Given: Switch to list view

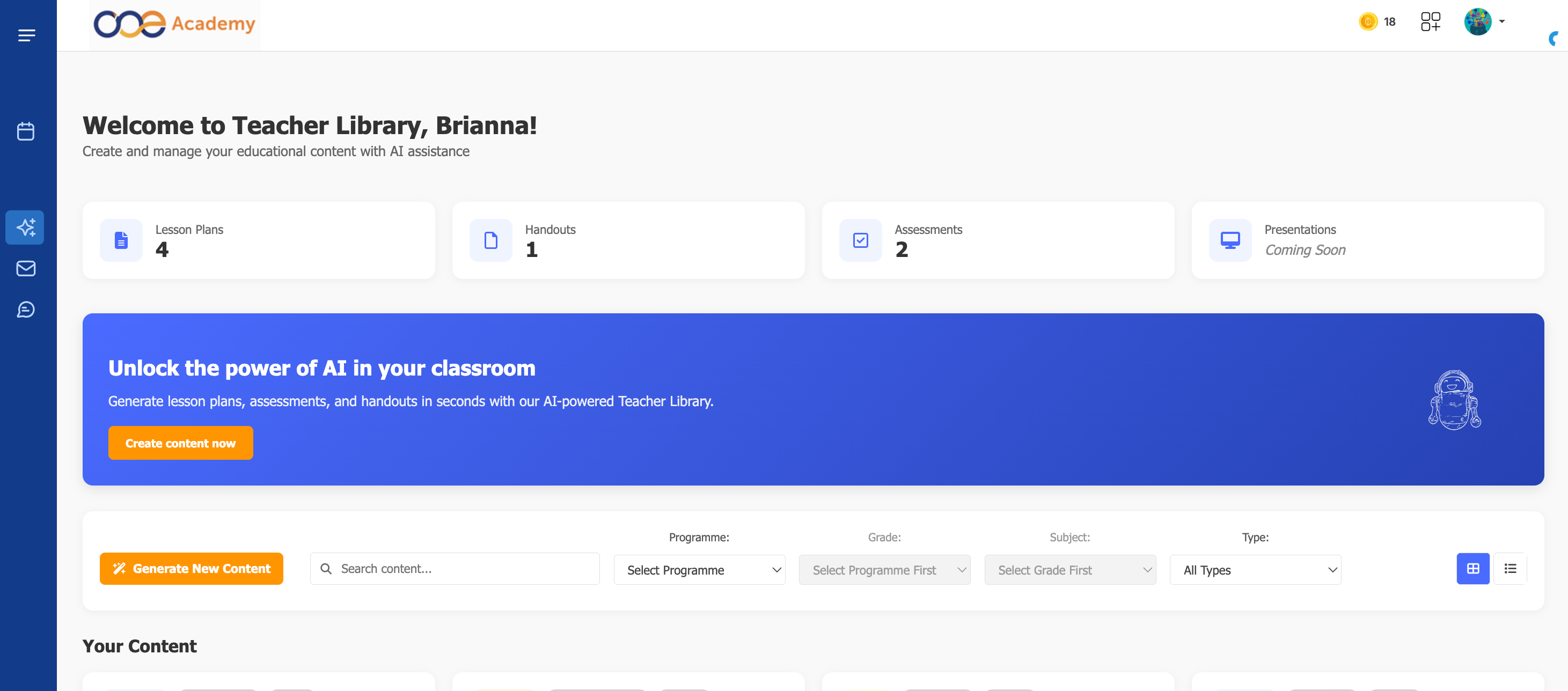Looking at the screenshot, I should coord(1510,569).
